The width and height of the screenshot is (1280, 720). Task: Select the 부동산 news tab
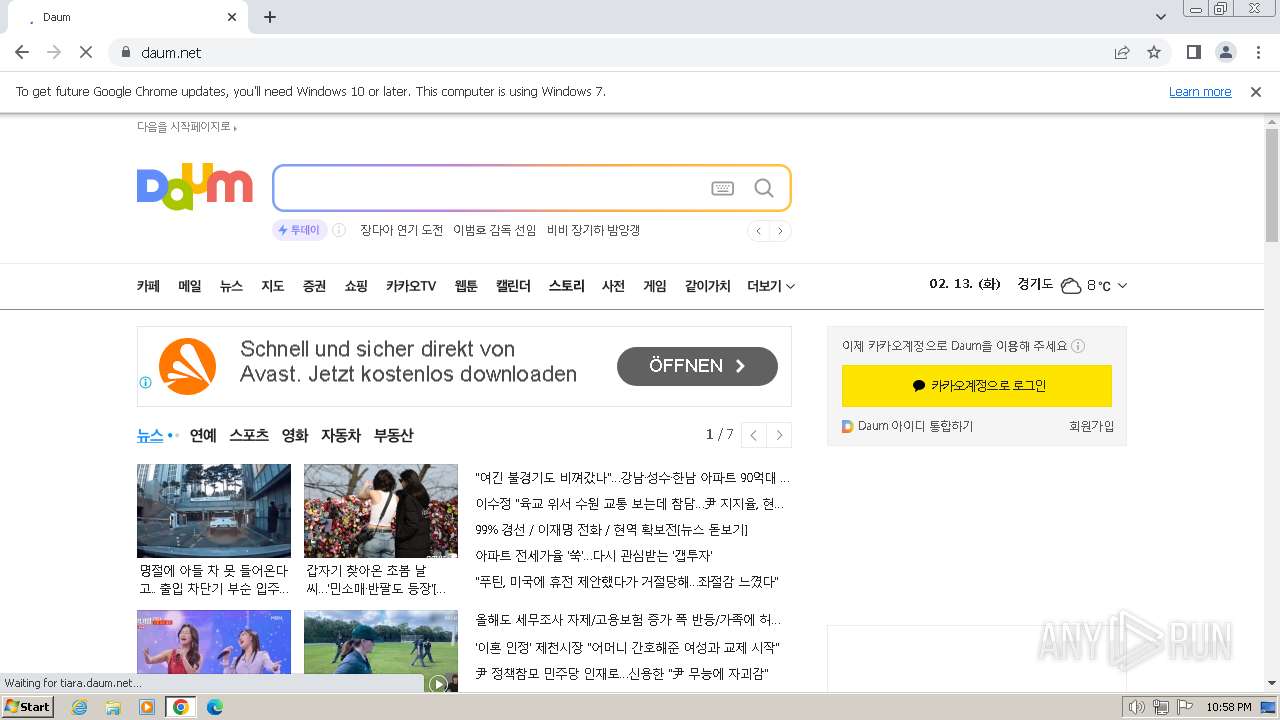[x=393, y=435]
